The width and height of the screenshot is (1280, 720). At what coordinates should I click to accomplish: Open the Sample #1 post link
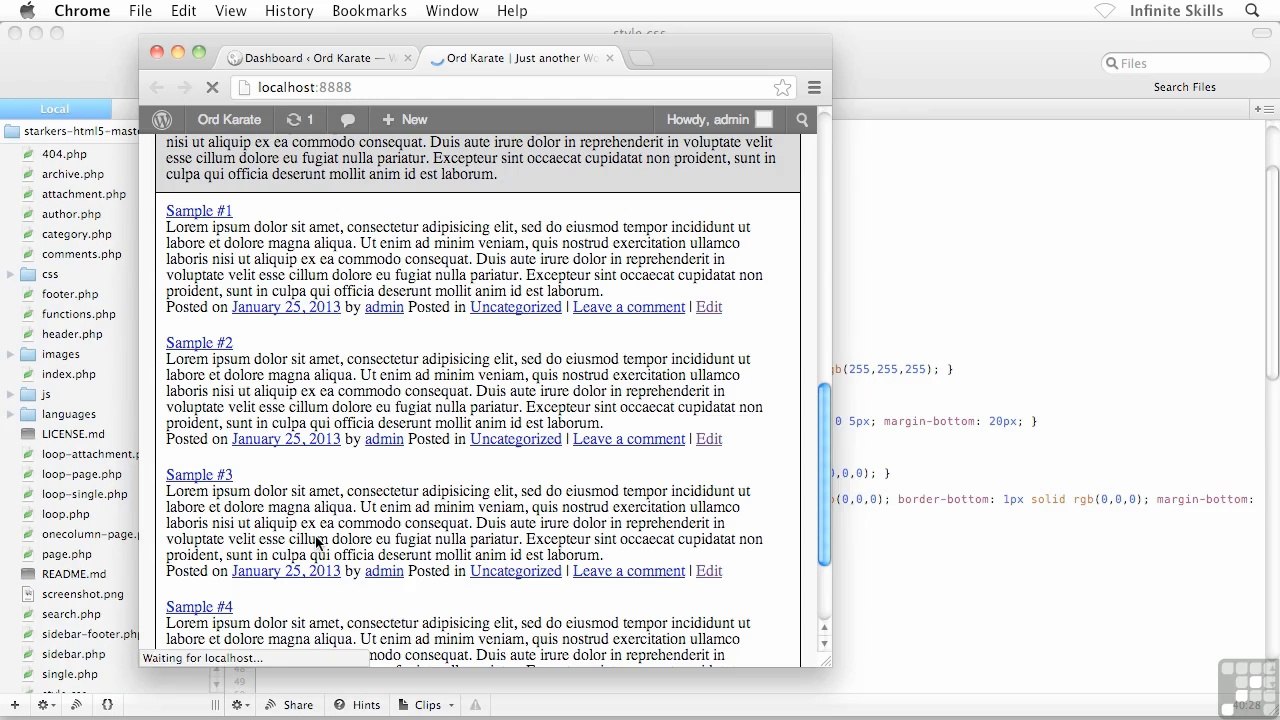(199, 211)
